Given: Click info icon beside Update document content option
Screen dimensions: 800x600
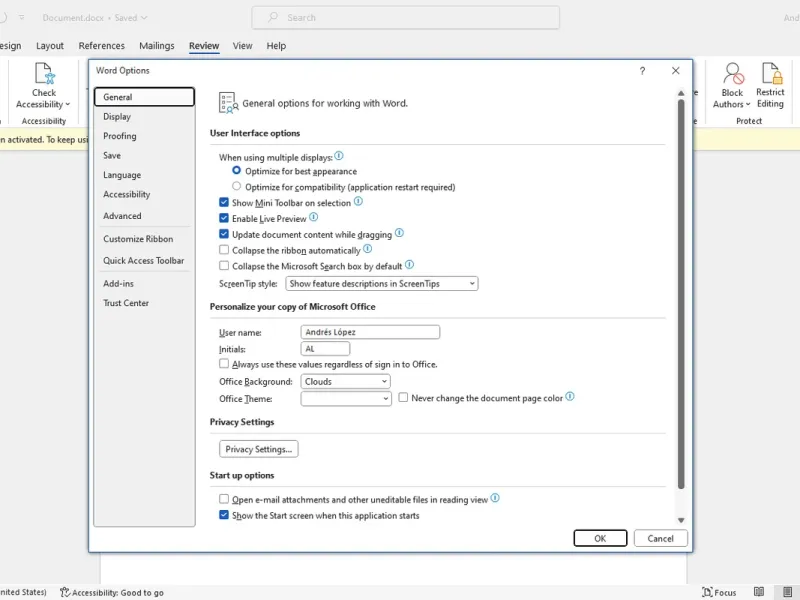Looking at the screenshot, I should tap(399, 233).
